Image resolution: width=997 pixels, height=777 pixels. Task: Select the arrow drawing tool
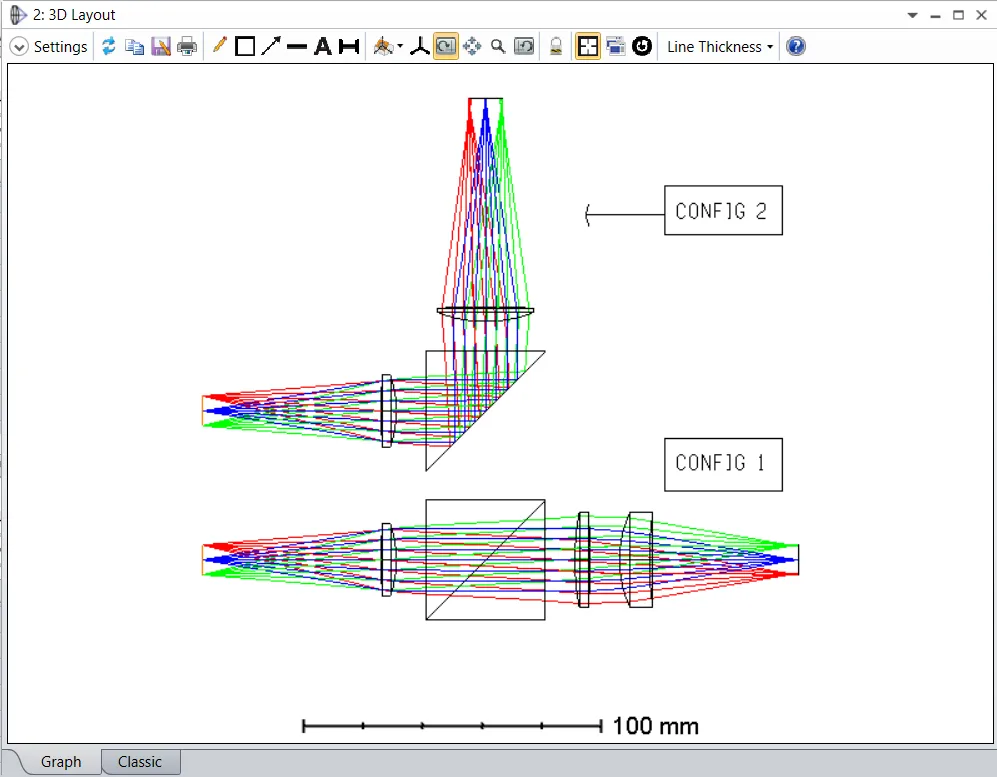coord(271,47)
